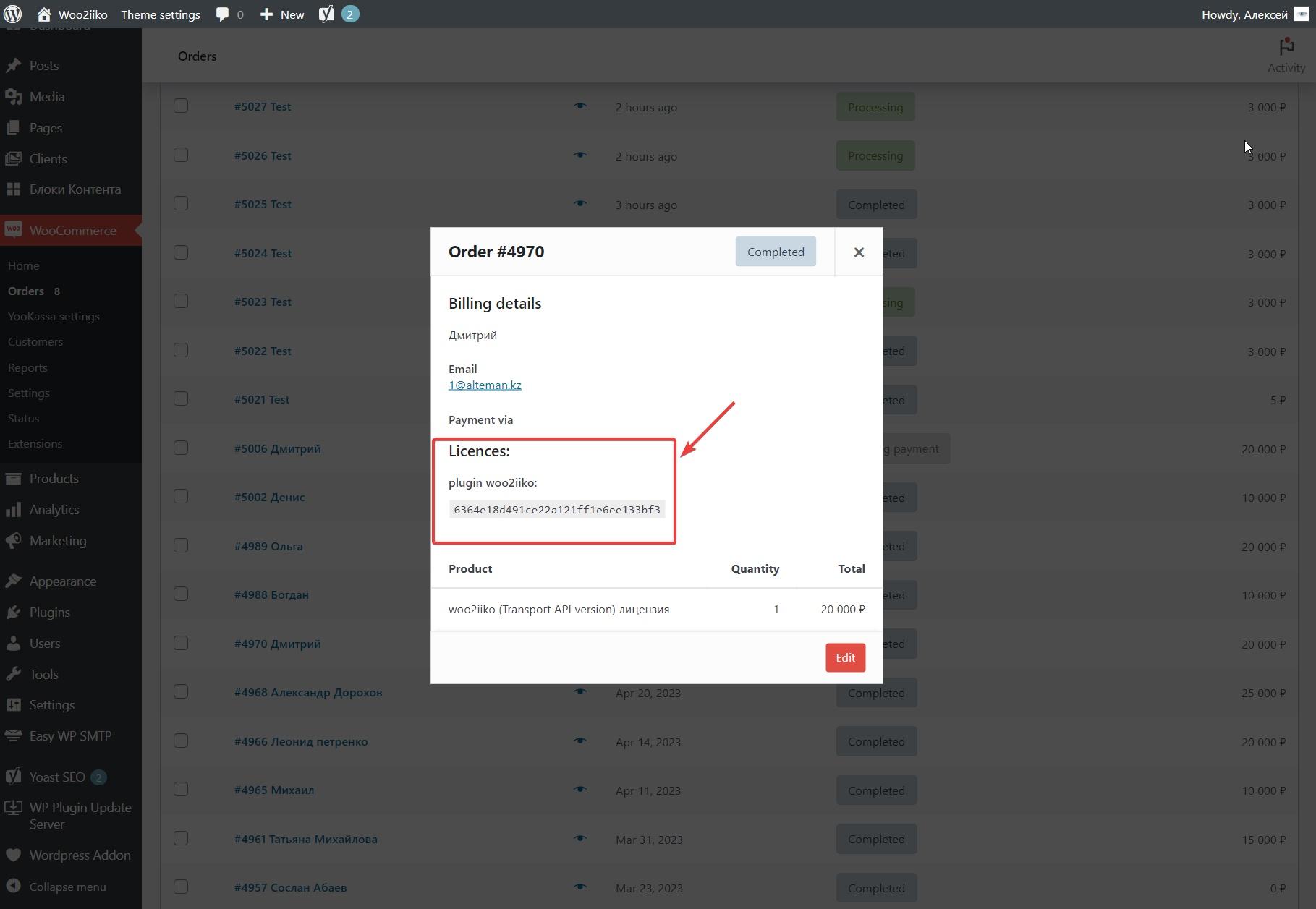
Task: Click Processing status badge of order #5026
Action: (875, 155)
